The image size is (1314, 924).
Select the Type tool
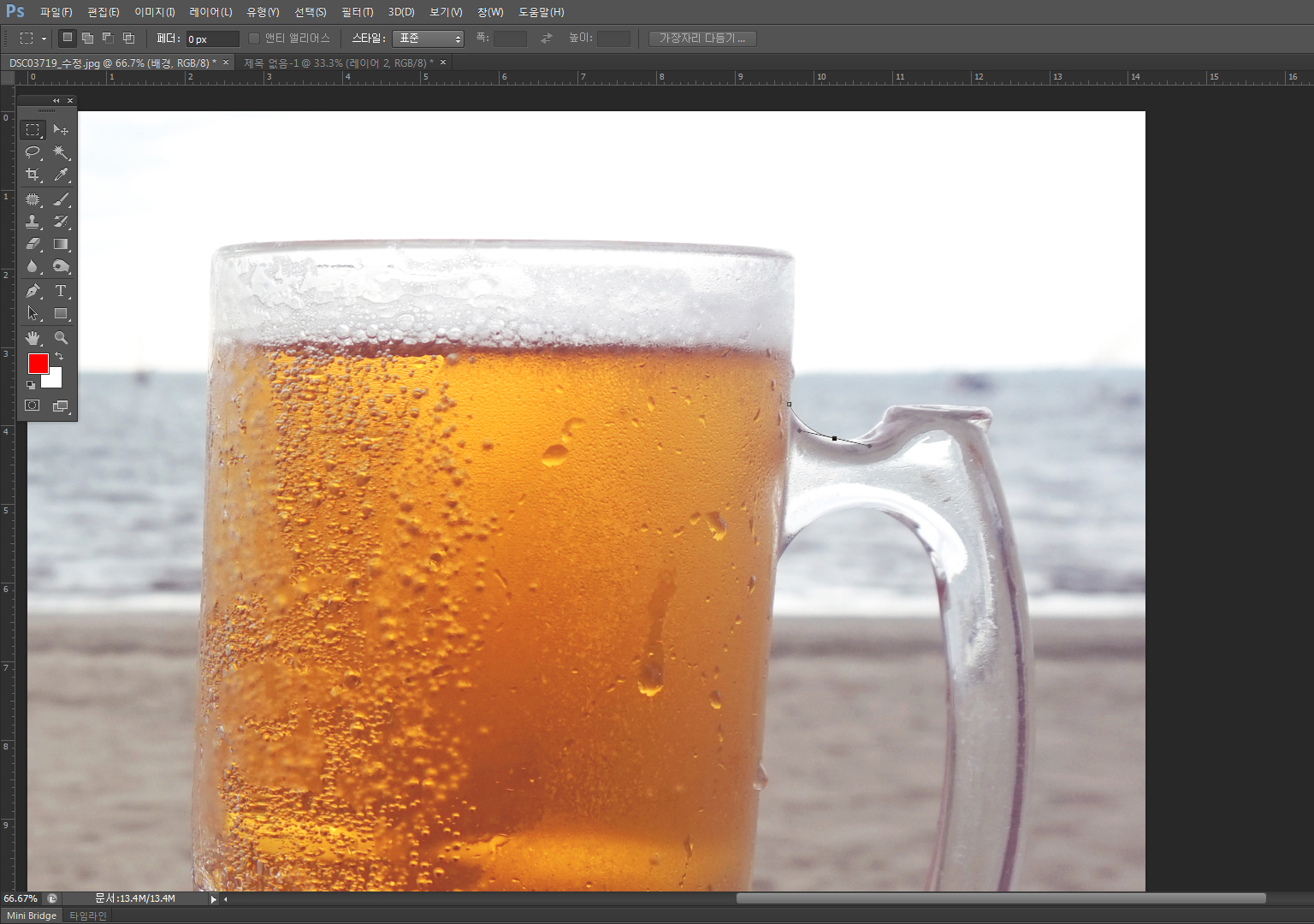61,291
